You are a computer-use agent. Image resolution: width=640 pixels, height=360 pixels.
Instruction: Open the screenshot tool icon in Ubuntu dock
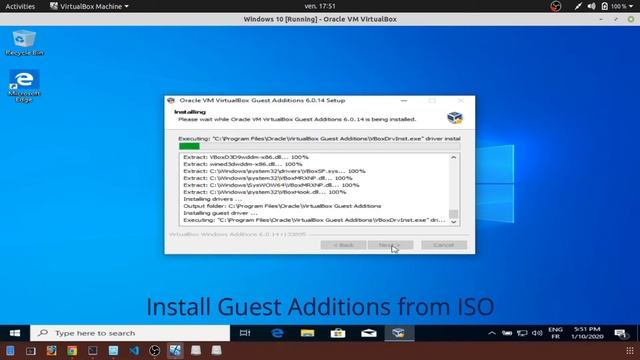[x=31, y=351]
